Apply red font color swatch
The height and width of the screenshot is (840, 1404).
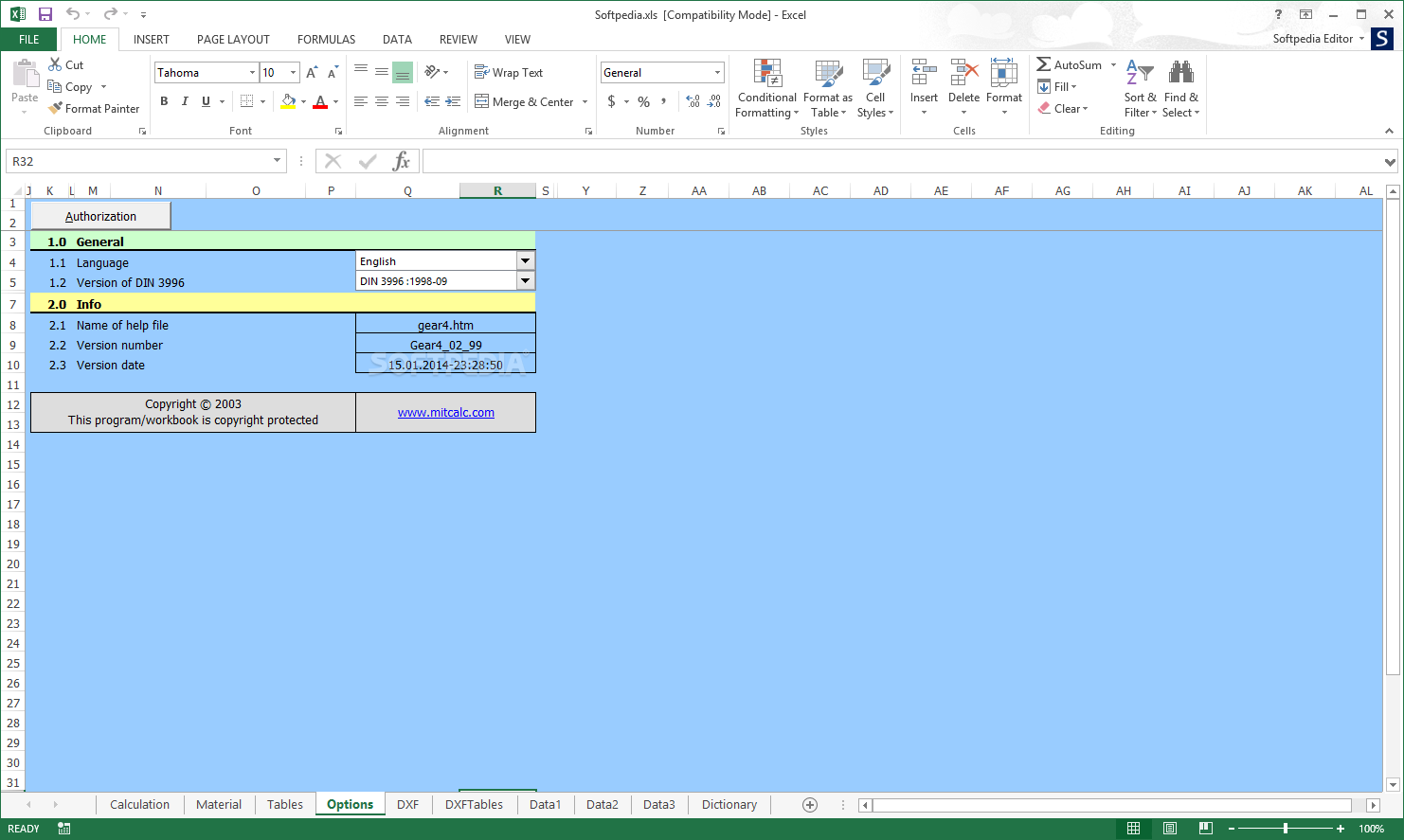pos(320,101)
